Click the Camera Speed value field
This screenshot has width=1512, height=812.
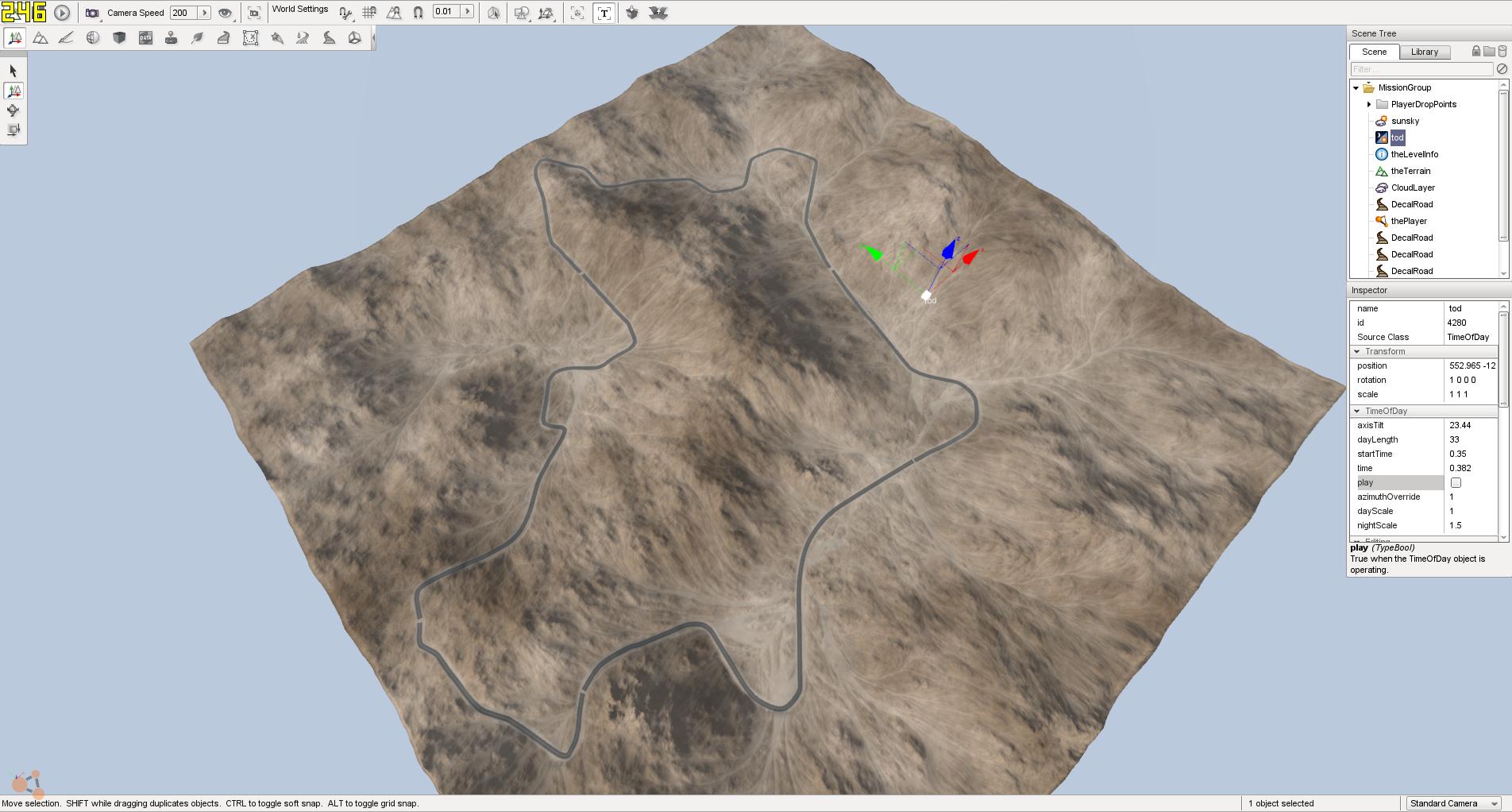pos(183,13)
